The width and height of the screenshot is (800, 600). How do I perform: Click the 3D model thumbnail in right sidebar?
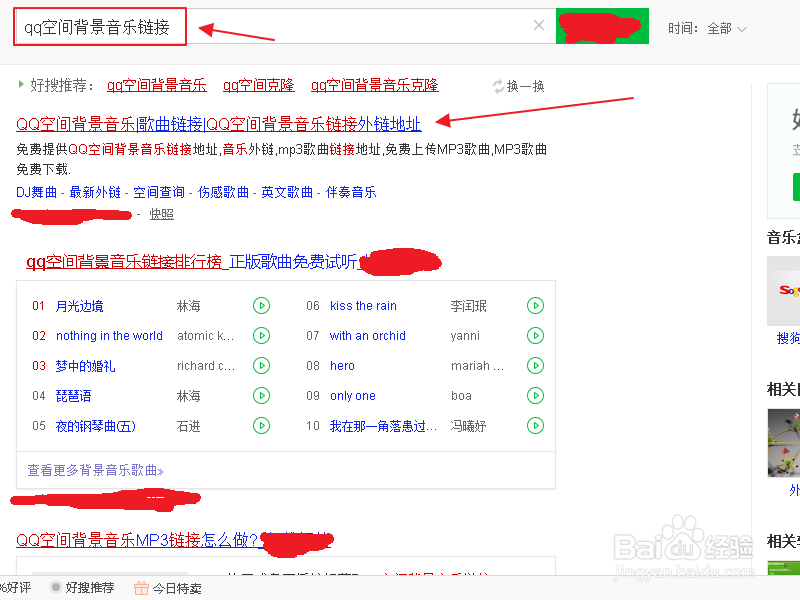[x=784, y=443]
